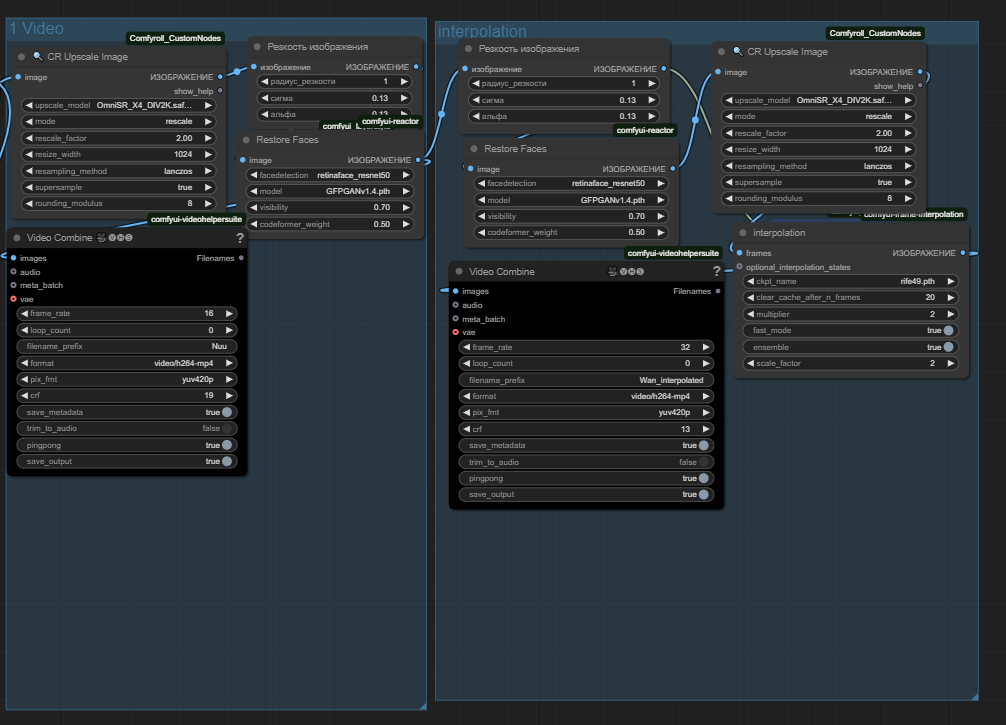Click codeformer_weight value in interpolation Restore Faces
The width and height of the screenshot is (1006, 725).
point(636,232)
